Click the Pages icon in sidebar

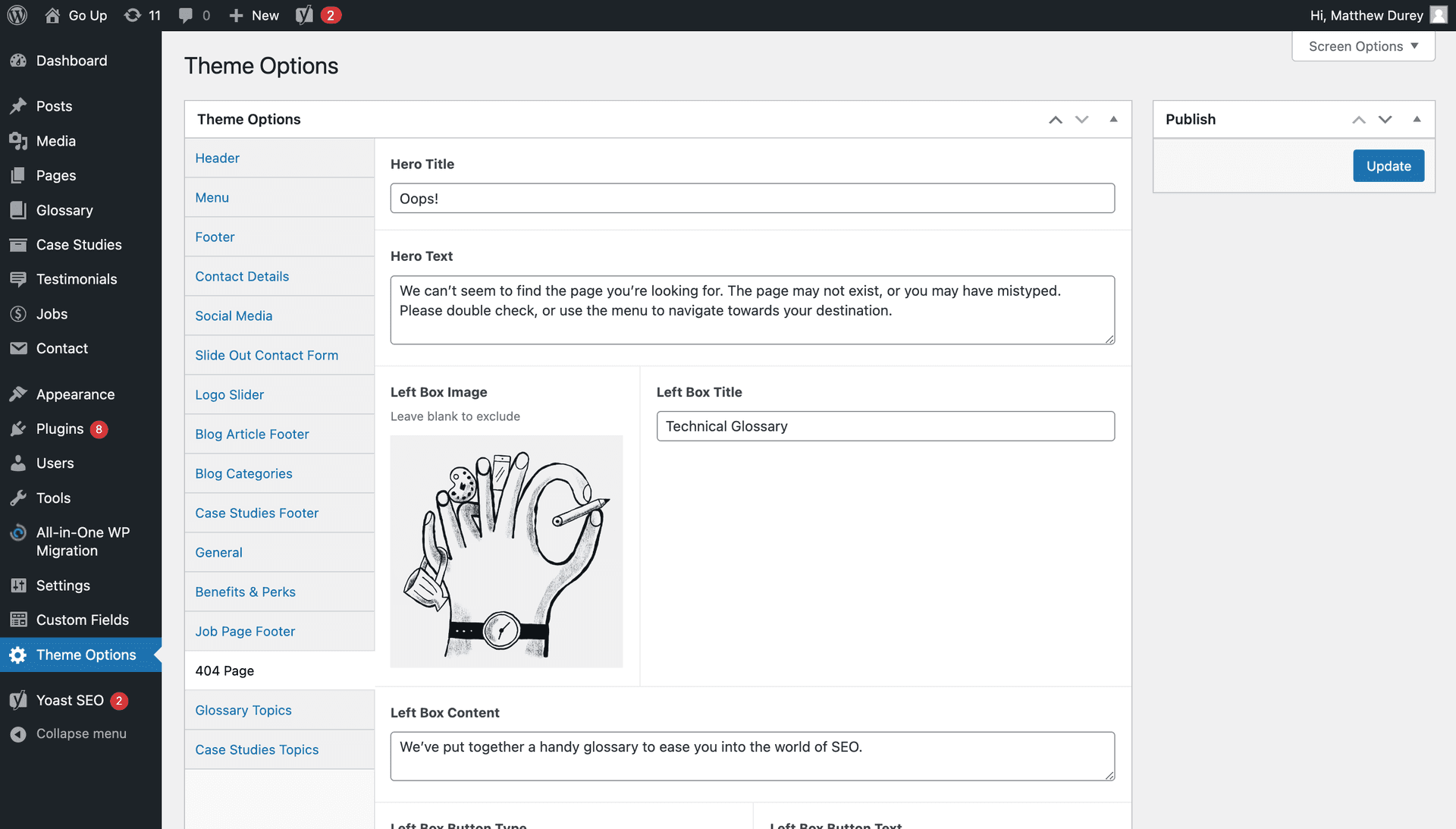point(18,175)
